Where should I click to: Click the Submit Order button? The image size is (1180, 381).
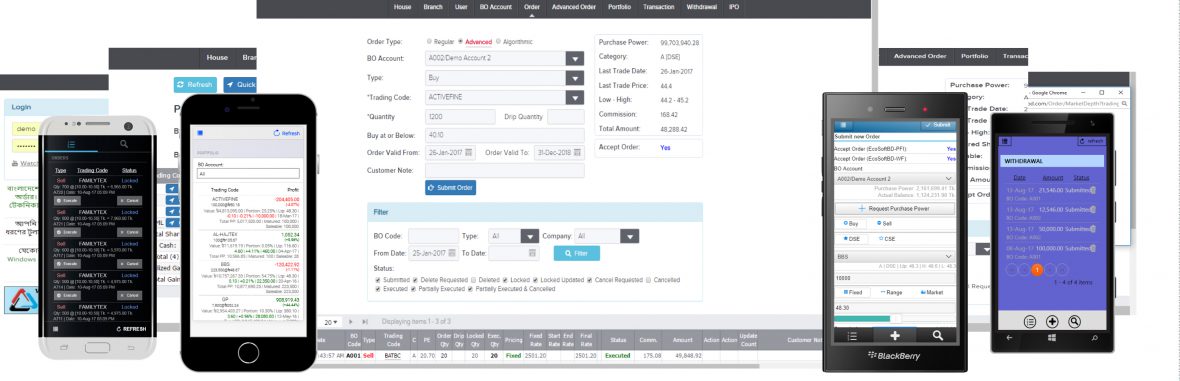(450, 187)
